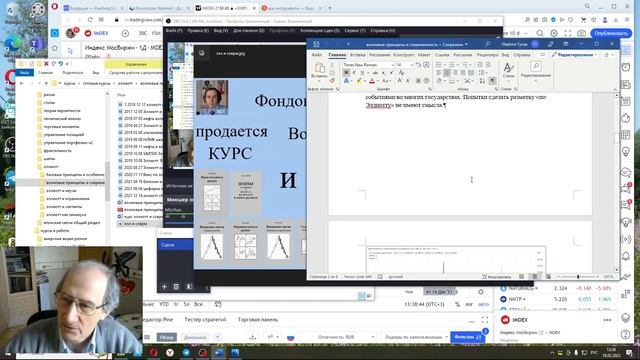Select the 'теория вероятности' folder in Explorer
This screenshot has width=640, height=360.
[x=62, y=111]
